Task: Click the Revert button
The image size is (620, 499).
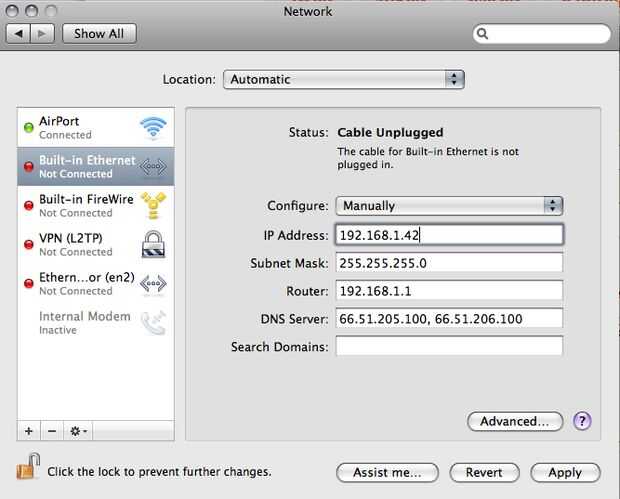Action: pos(484,472)
